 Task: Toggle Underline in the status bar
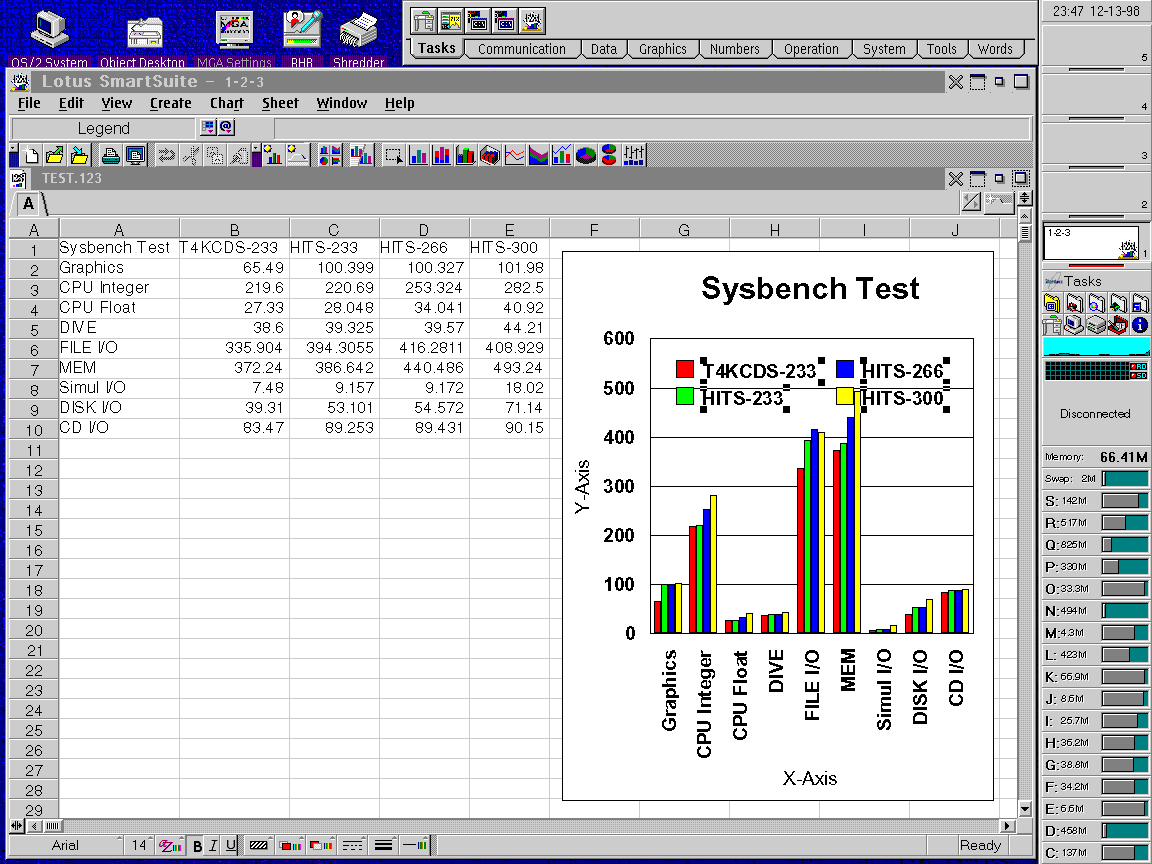[x=230, y=846]
